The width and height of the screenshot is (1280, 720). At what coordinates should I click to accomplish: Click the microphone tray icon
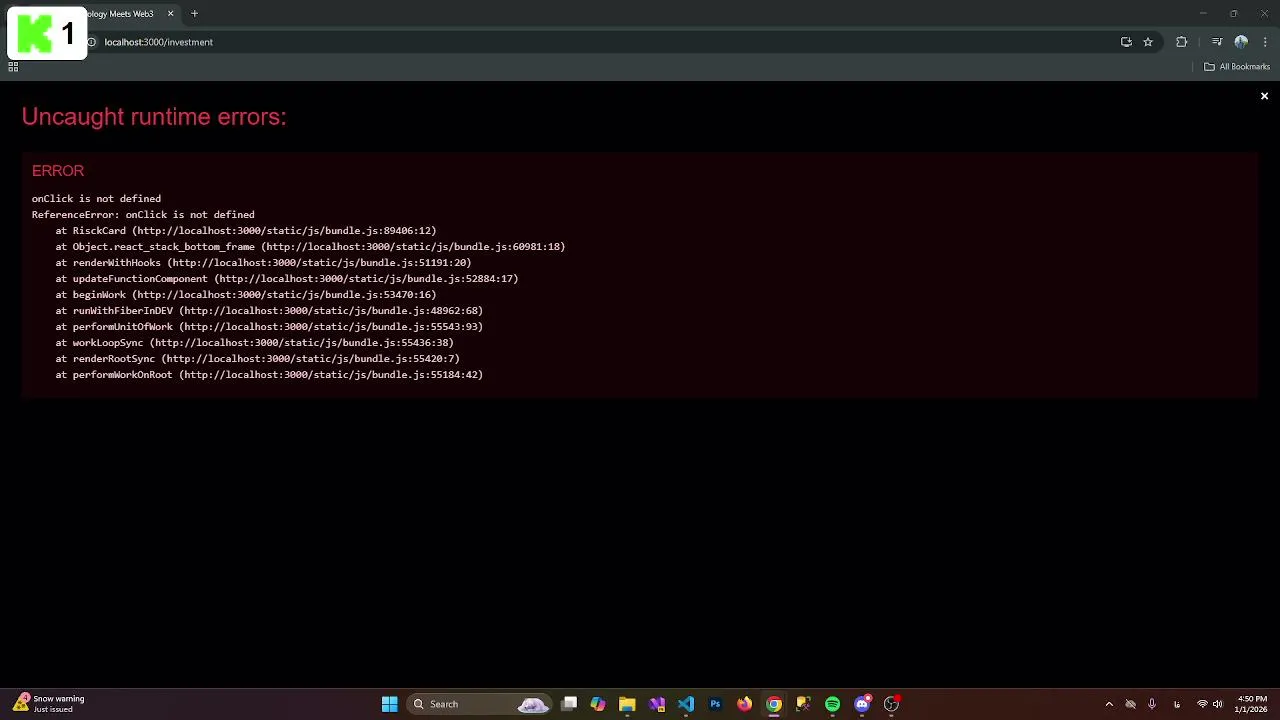pyautogui.click(x=1152, y=704)
